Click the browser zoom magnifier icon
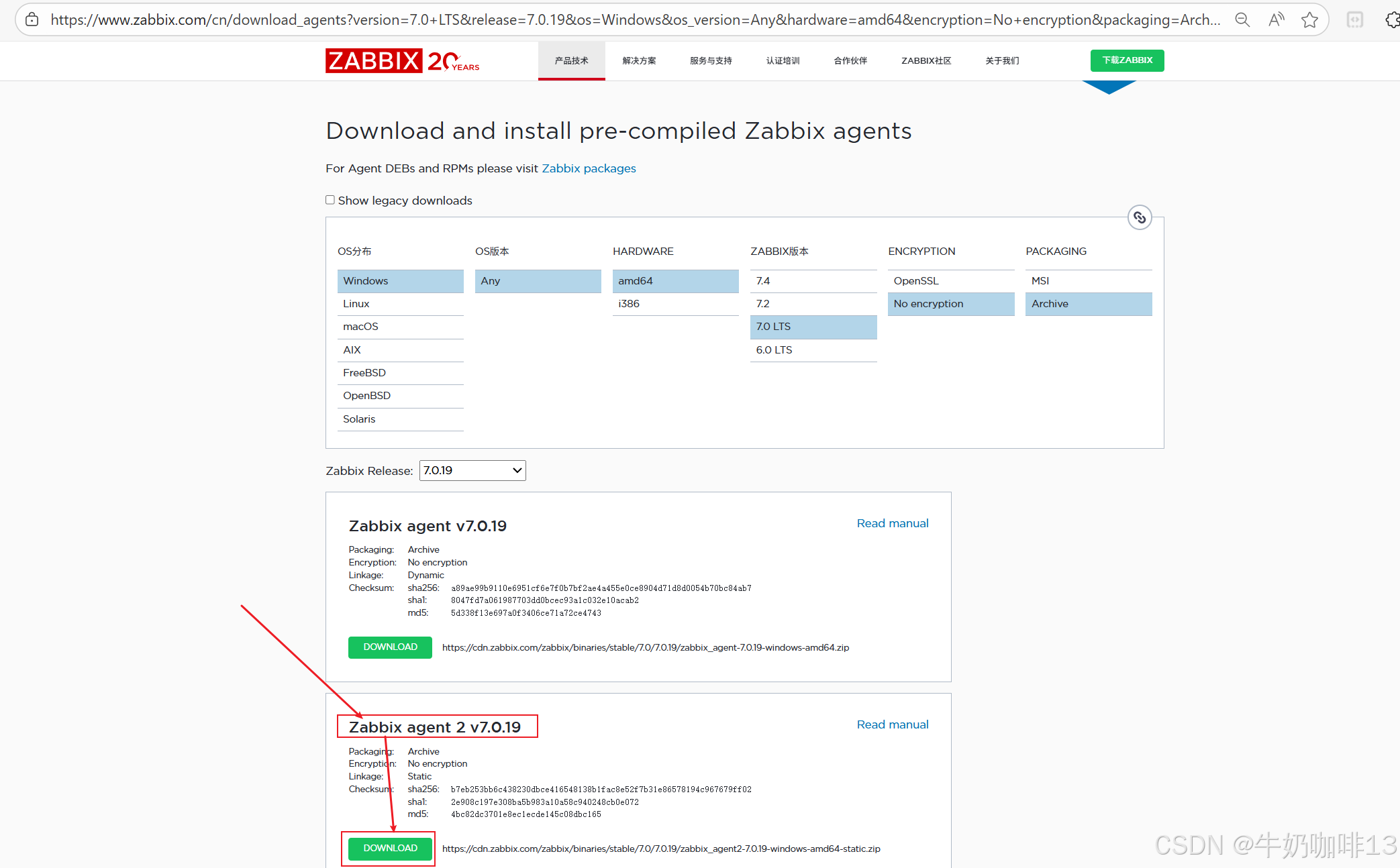Image resolution: width=1400 pixels, height=868 pixels. pos(1242,20)
